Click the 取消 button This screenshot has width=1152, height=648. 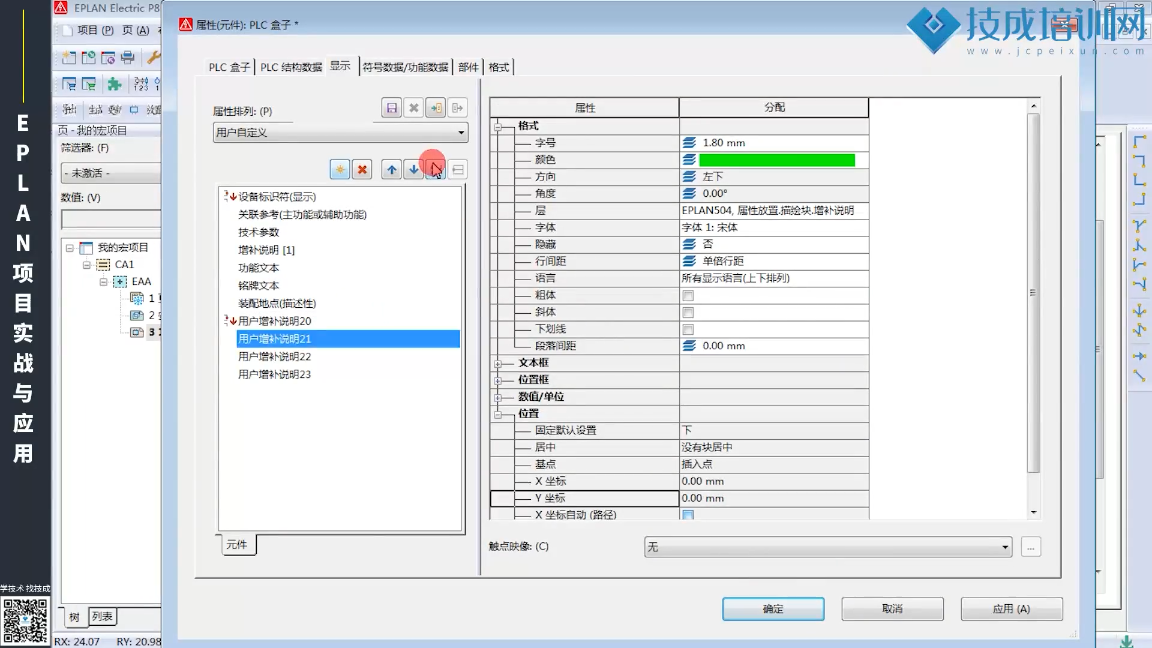click(x=892, y=609)
